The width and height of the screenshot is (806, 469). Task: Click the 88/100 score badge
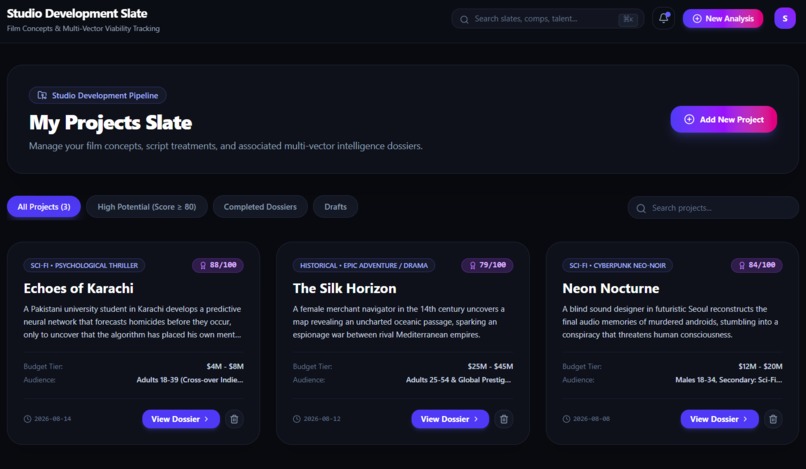coord(218,265)
